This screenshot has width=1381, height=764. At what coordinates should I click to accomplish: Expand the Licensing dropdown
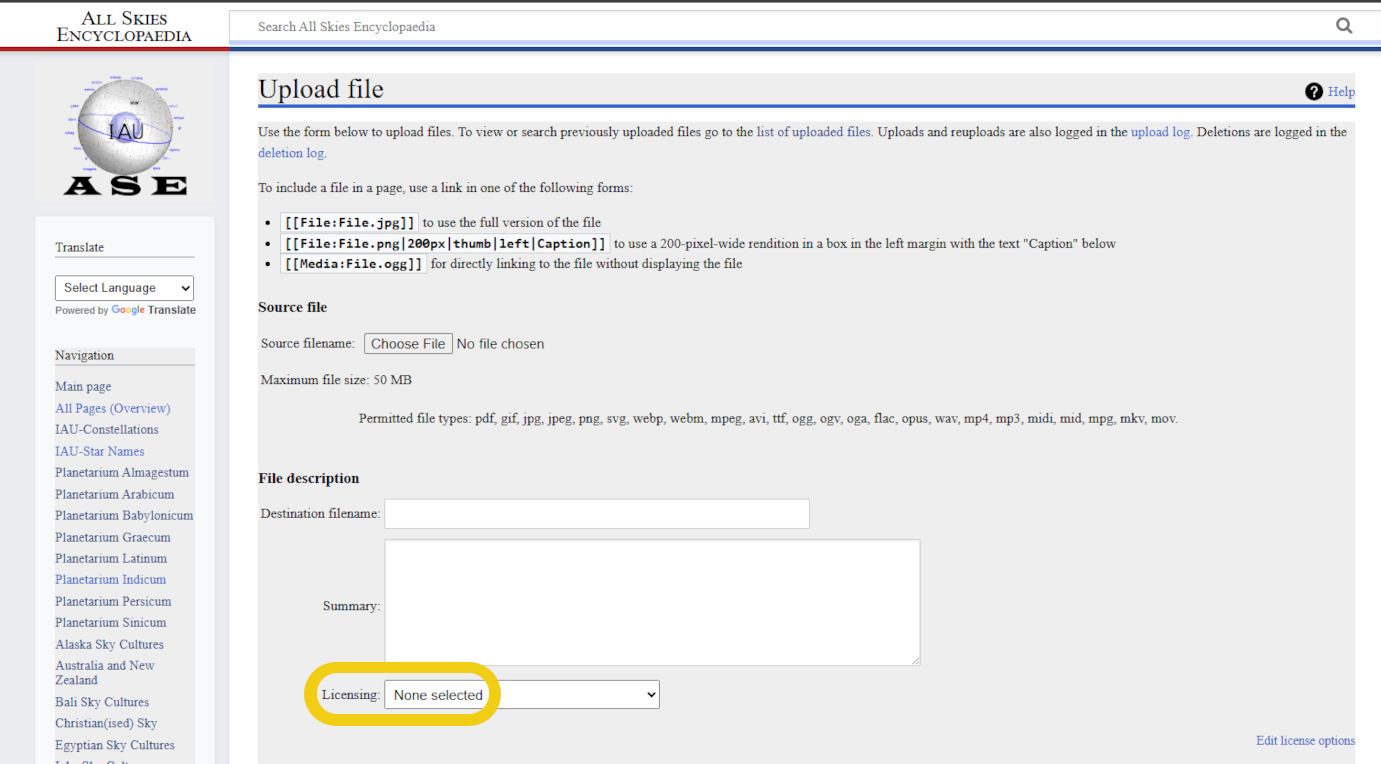pos(521,695)
